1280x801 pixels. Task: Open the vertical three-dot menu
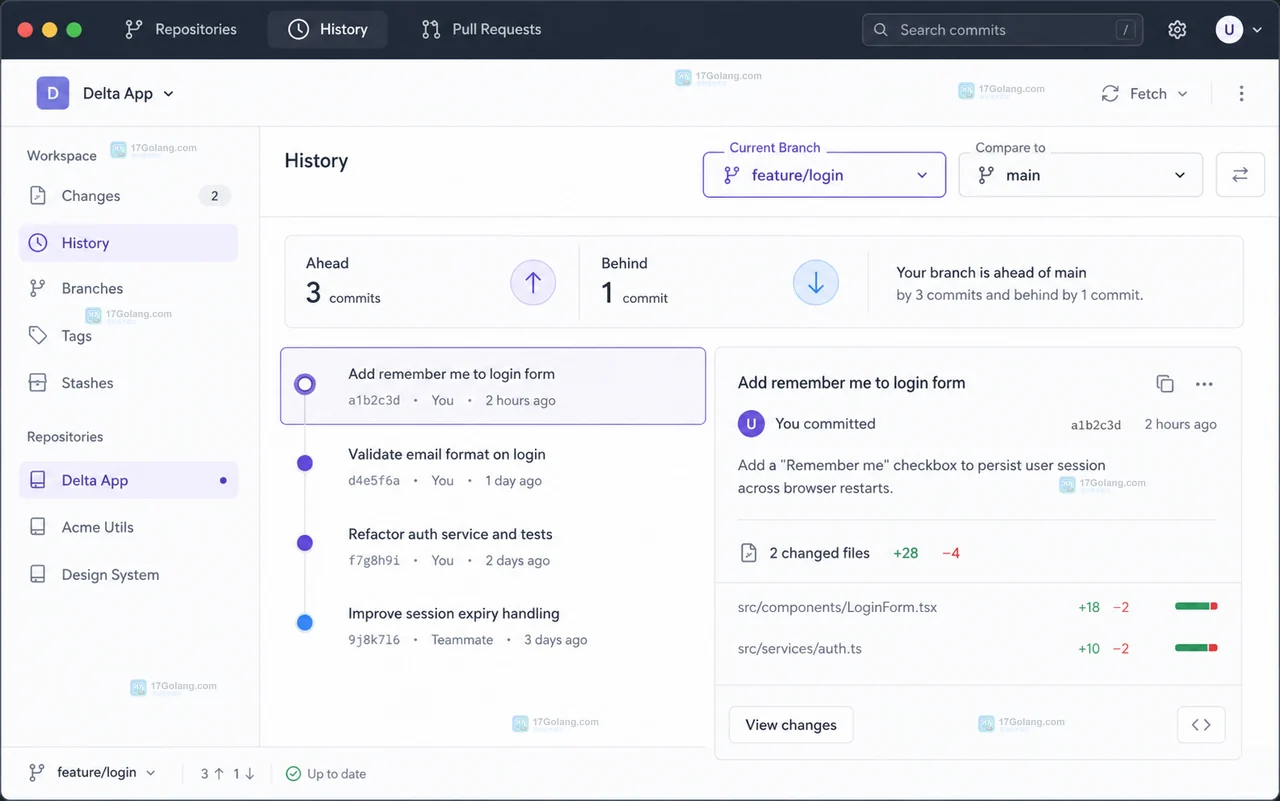tap(1241, 93)
